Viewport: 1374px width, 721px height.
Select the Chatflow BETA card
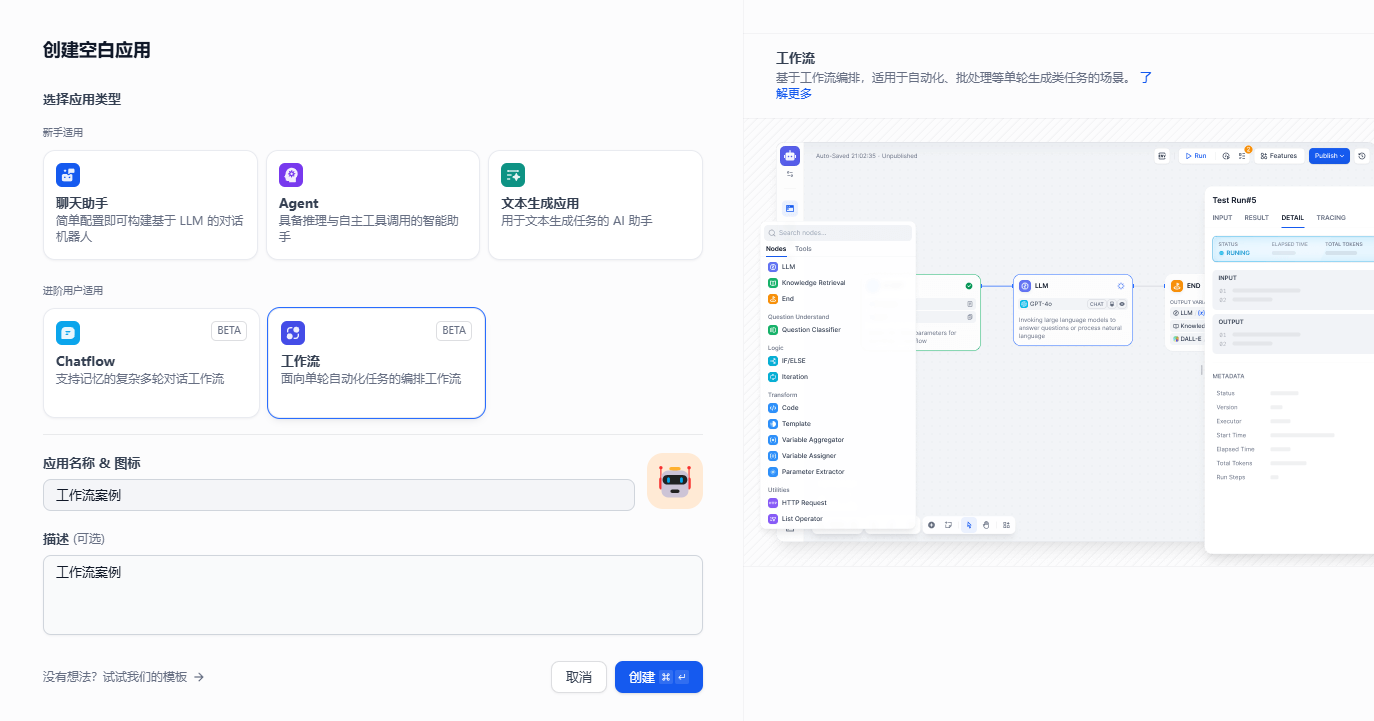coord(151,362)
